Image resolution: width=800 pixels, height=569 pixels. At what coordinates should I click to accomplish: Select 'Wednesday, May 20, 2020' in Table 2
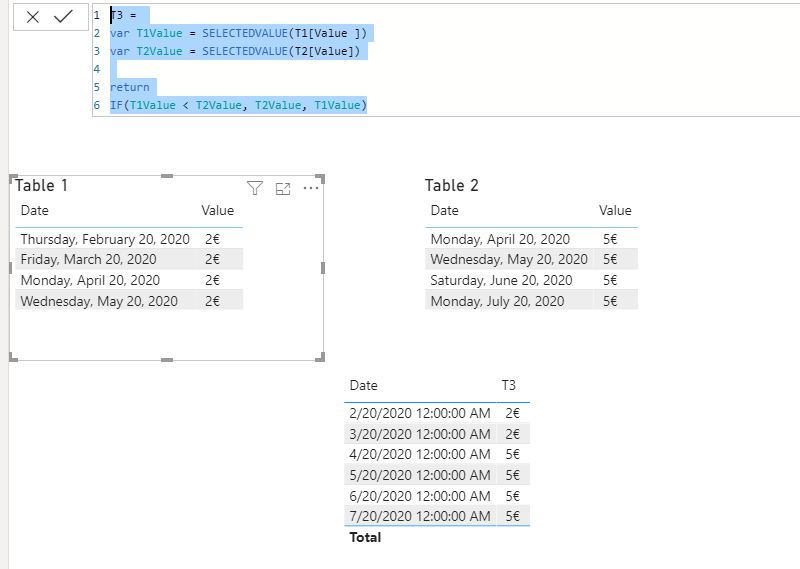coord(531,259)
